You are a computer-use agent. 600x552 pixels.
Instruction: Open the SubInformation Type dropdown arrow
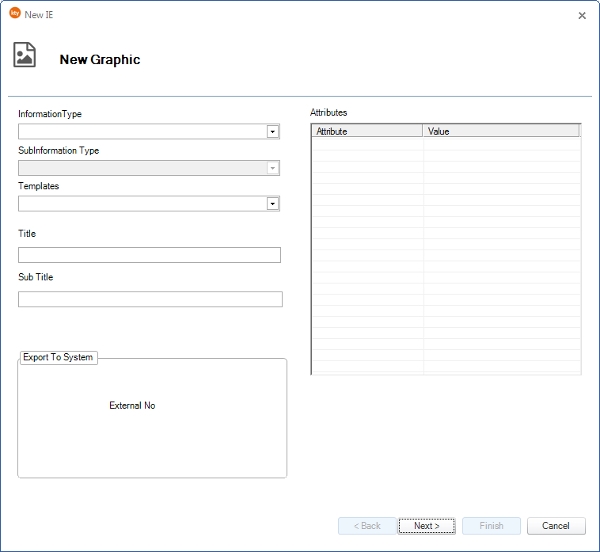[272, 168]
